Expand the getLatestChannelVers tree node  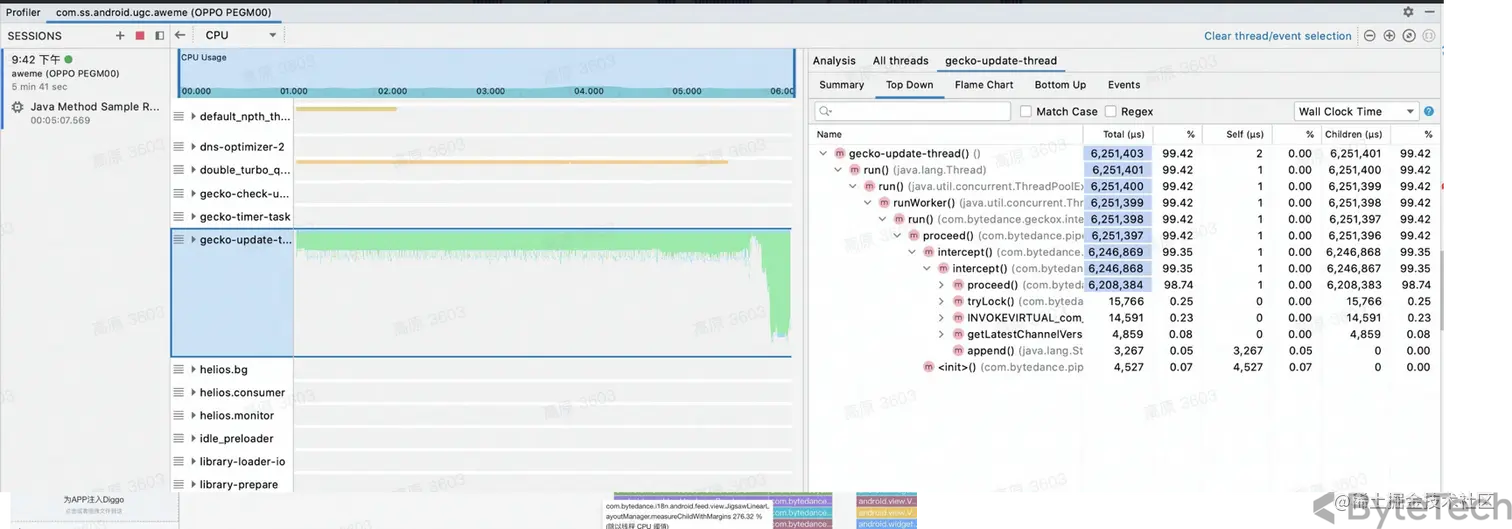941,334
